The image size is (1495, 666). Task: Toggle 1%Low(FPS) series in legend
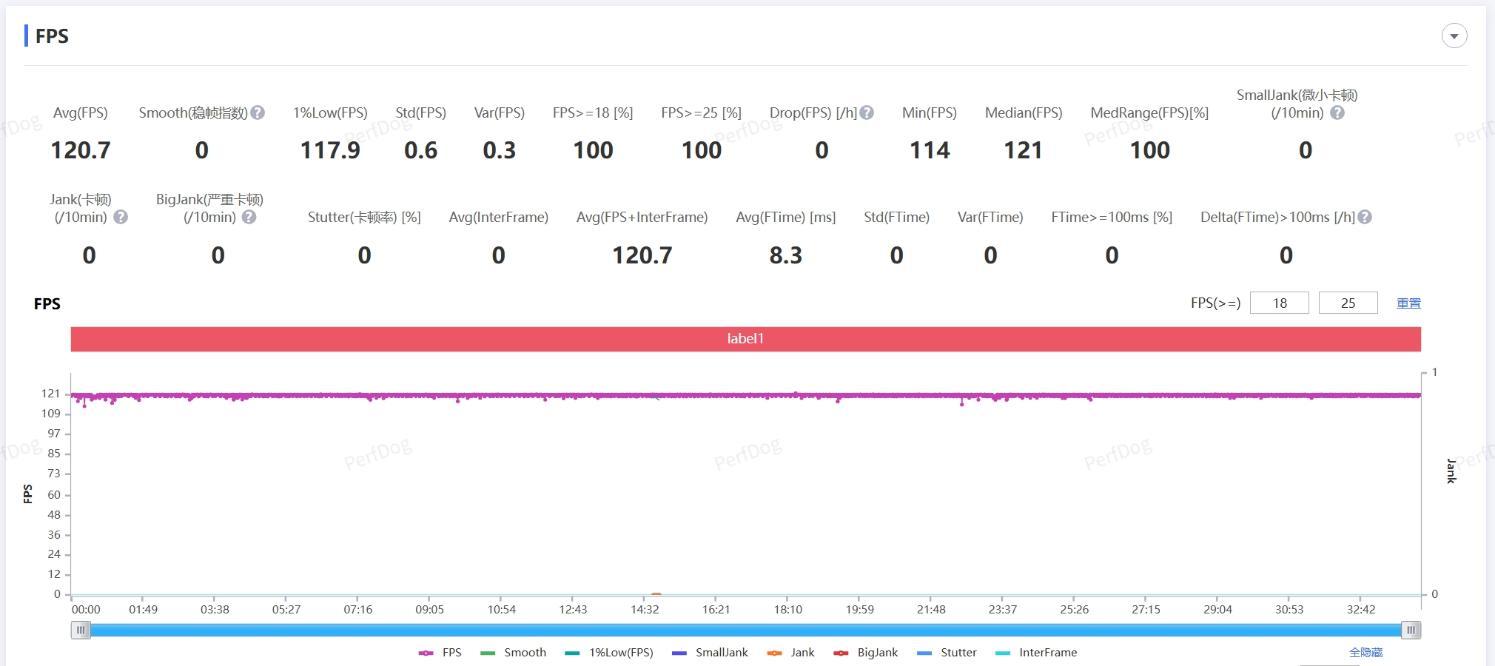tap(609, 653)
